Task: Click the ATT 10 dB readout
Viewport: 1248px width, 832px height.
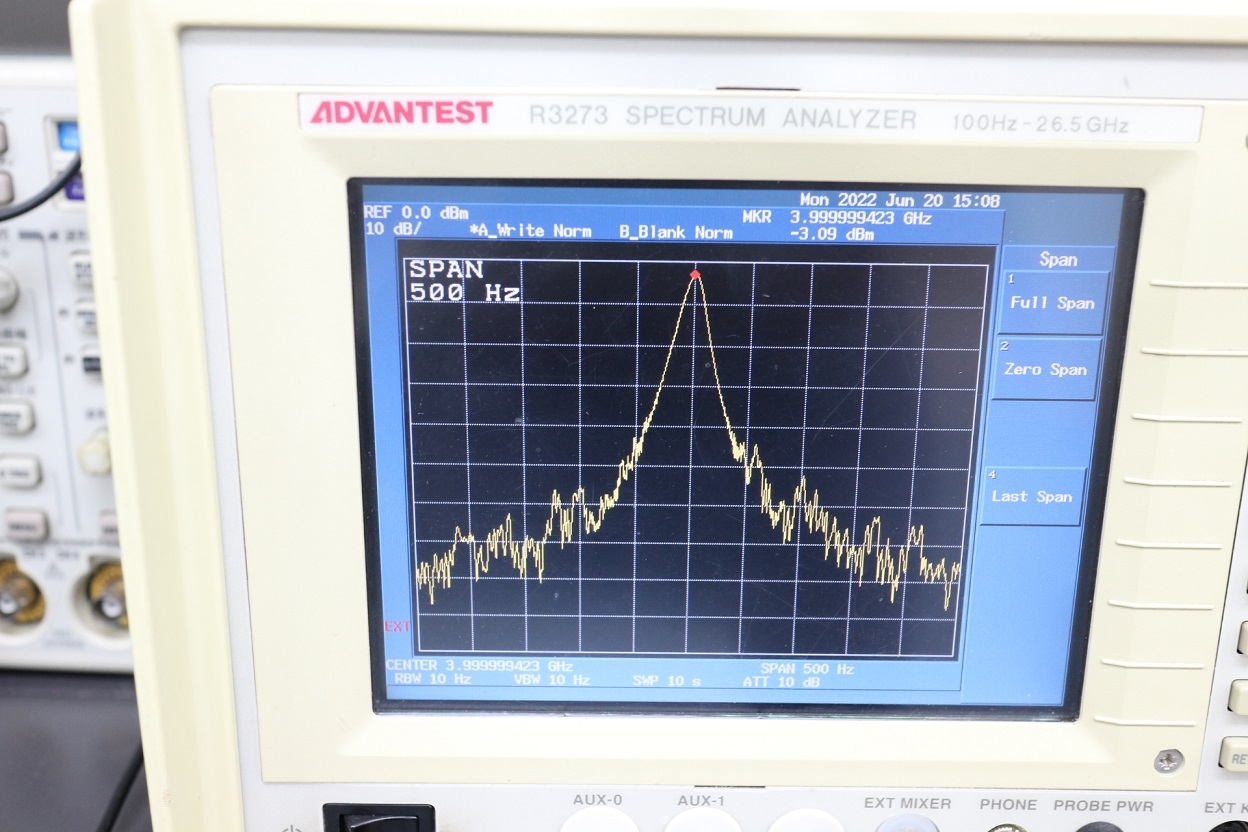Action: click(x=780, y=682)
